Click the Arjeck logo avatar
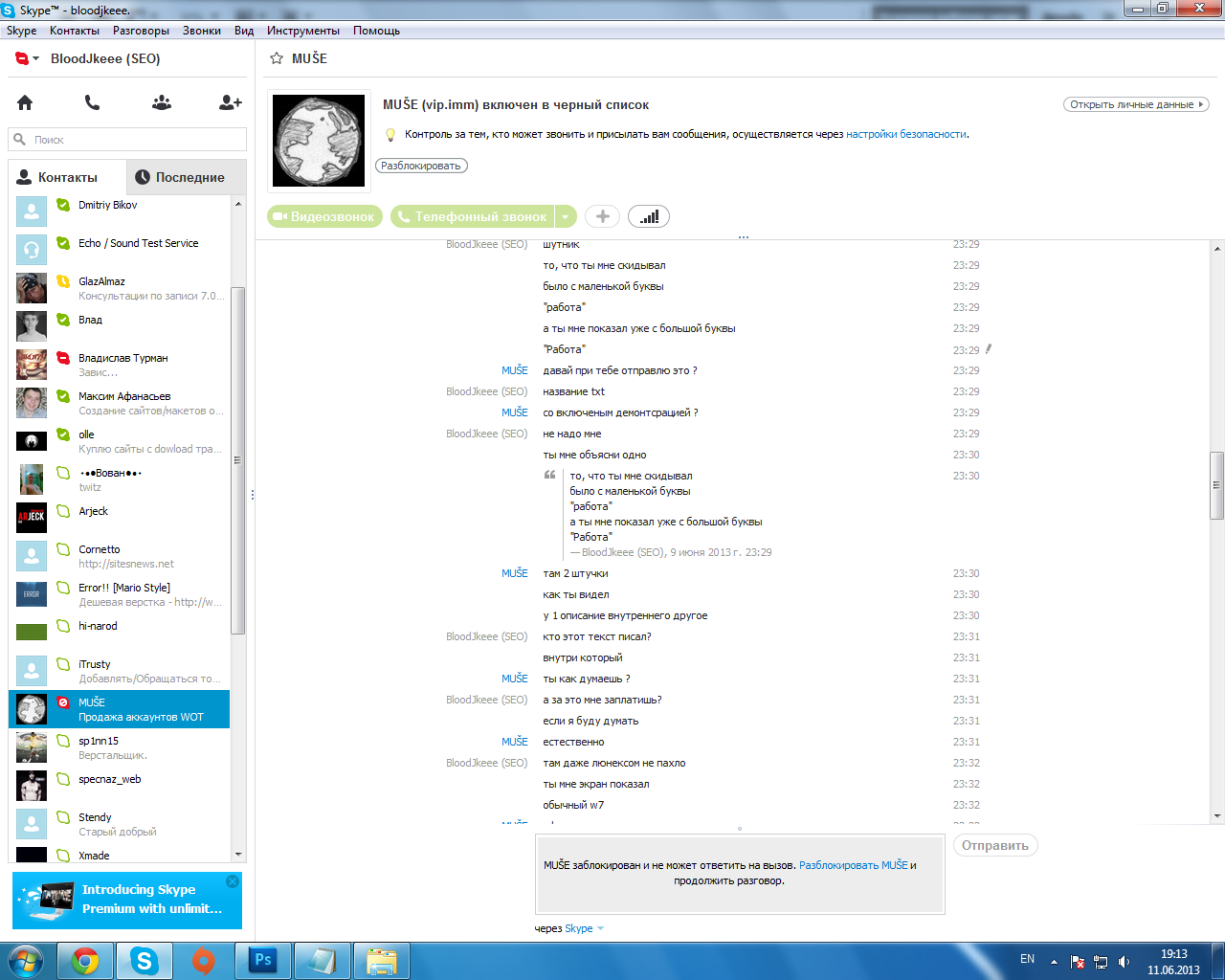 point(32,518)
